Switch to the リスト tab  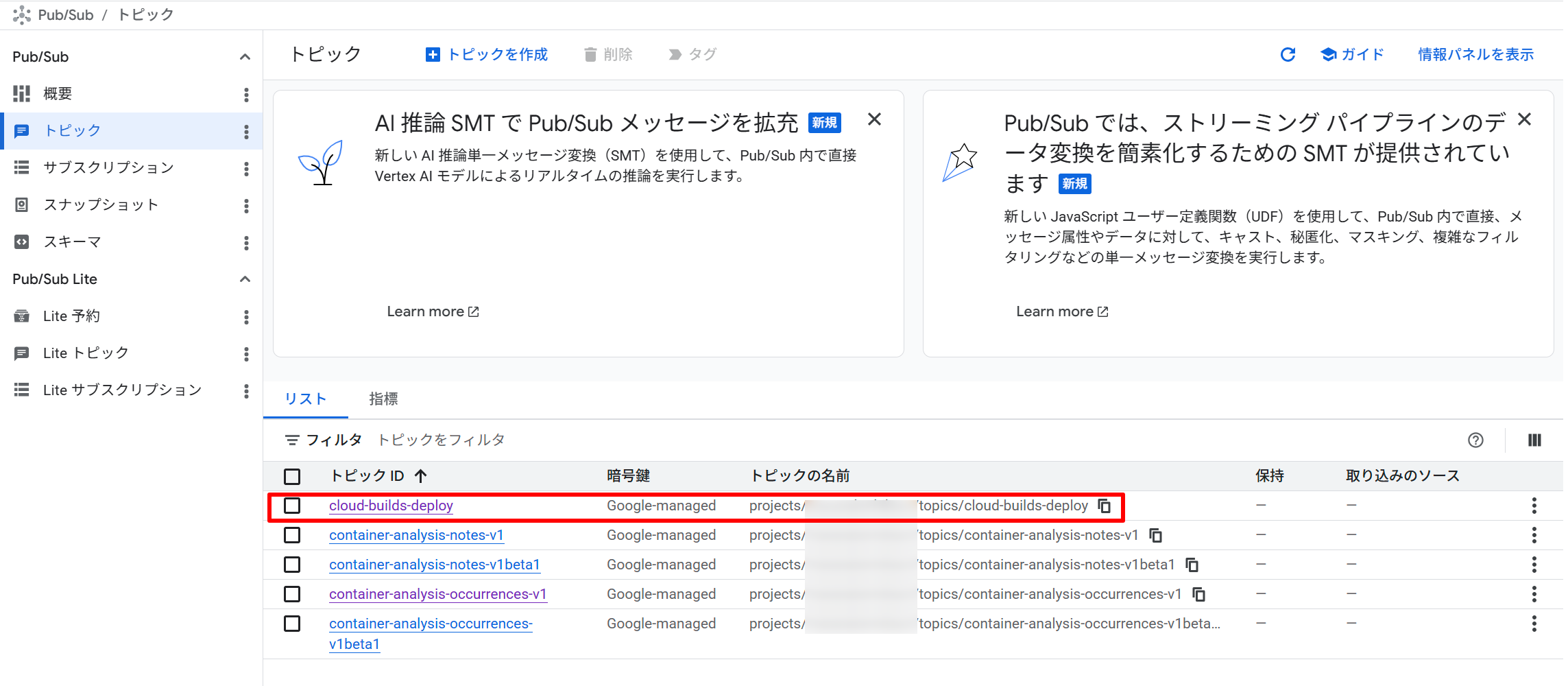pos(306,399)
